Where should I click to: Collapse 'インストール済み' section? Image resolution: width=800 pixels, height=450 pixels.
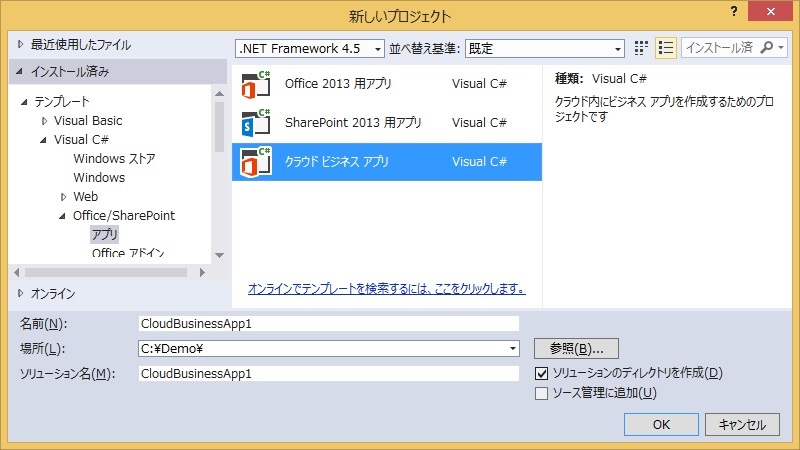coord(19,71)
